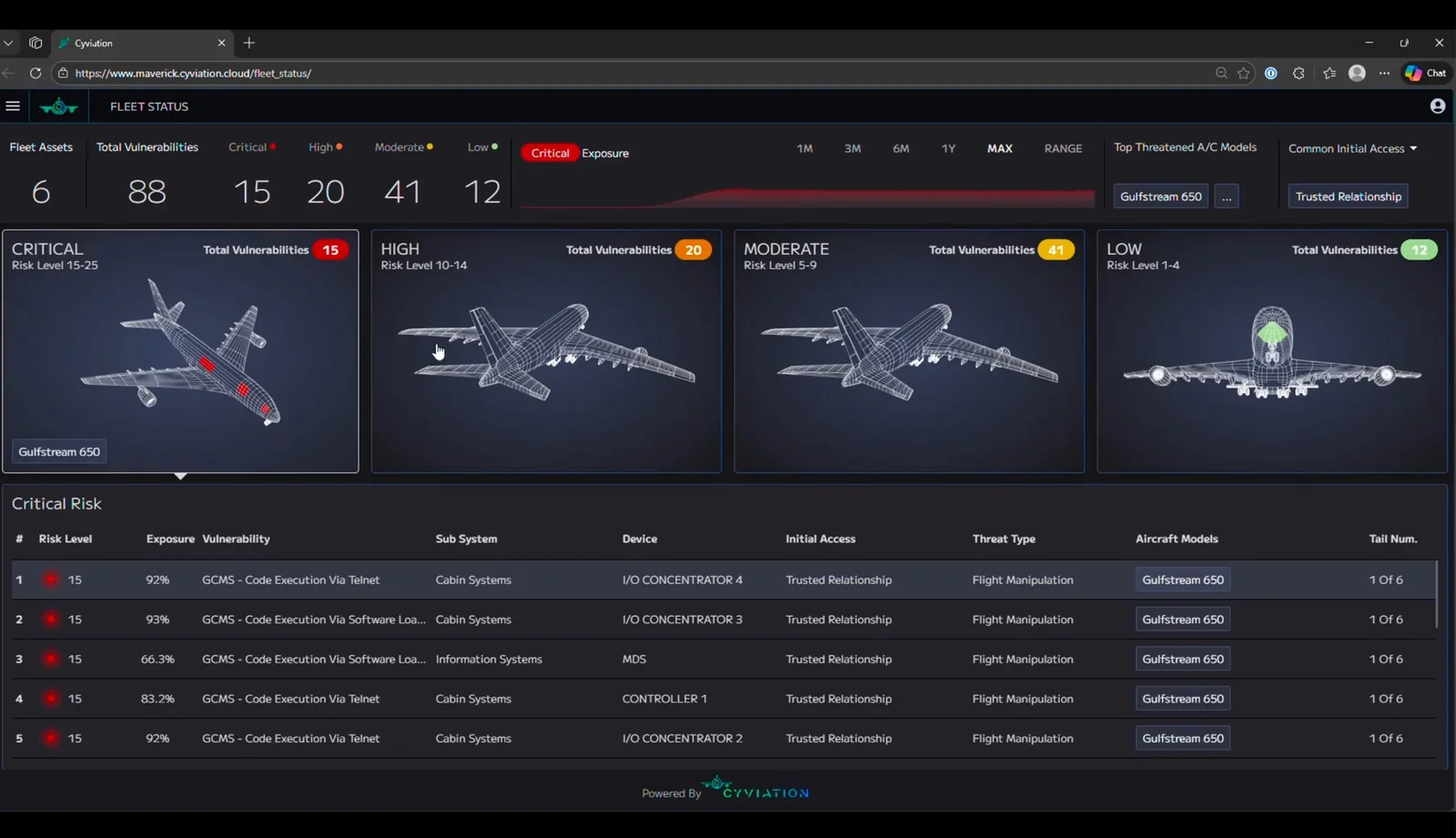Select the 3M time range
Image resolution: width=1456 pixels, height=838 pixels.
853,148
